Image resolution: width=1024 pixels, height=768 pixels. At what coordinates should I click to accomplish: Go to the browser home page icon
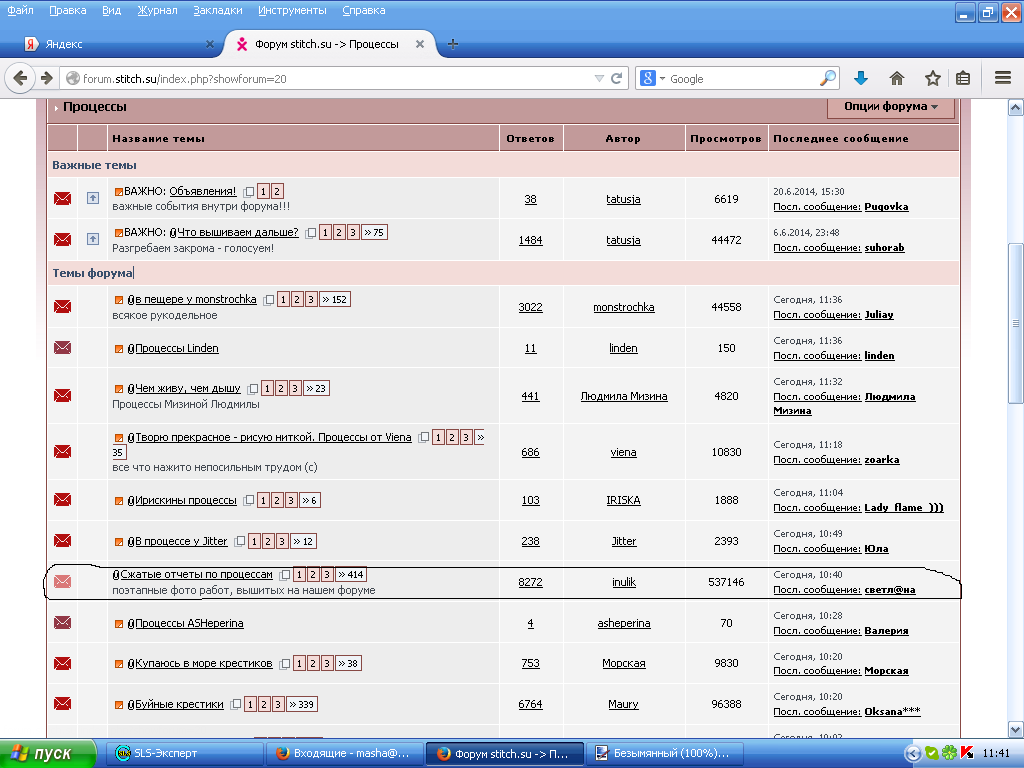(897, 78)
